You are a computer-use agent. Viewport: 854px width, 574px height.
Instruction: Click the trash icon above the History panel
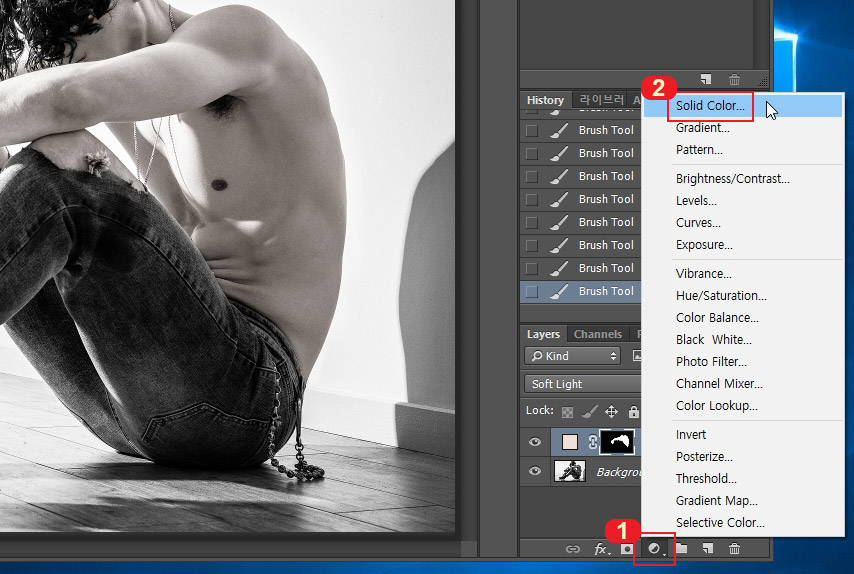(734, 80)
